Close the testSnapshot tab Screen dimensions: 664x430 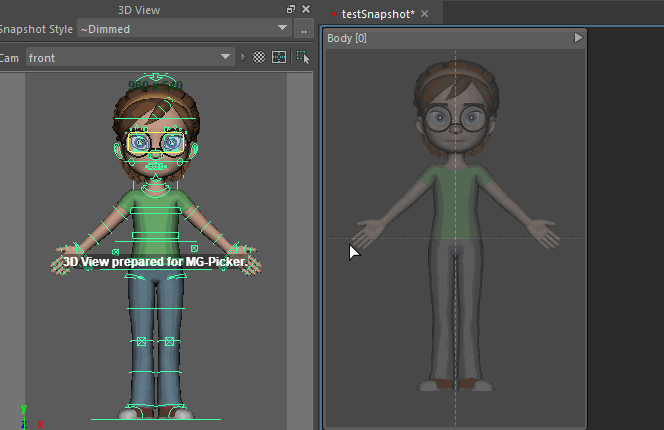424,14
